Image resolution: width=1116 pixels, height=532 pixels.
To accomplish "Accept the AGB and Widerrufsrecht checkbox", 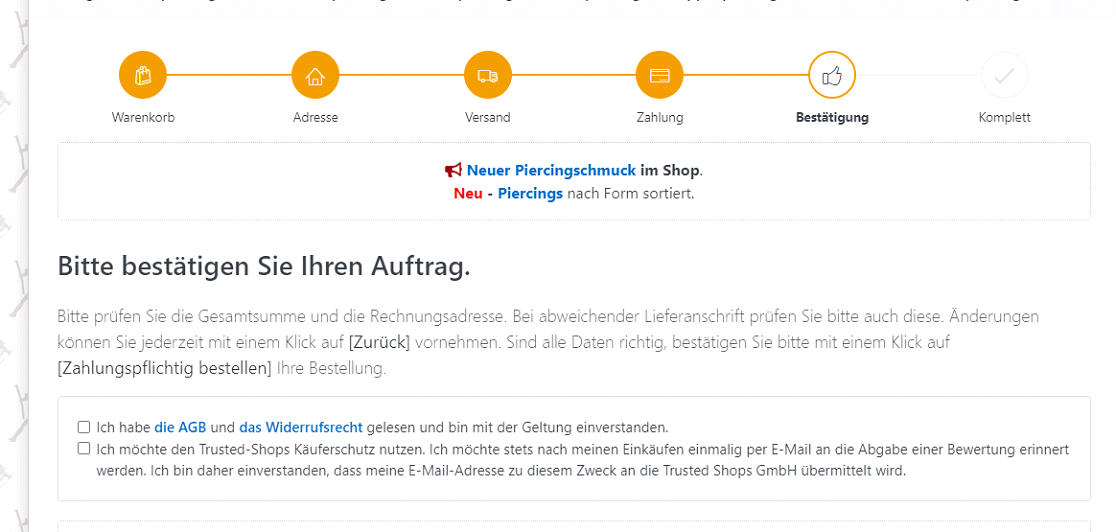I will (x=84, y=427).
